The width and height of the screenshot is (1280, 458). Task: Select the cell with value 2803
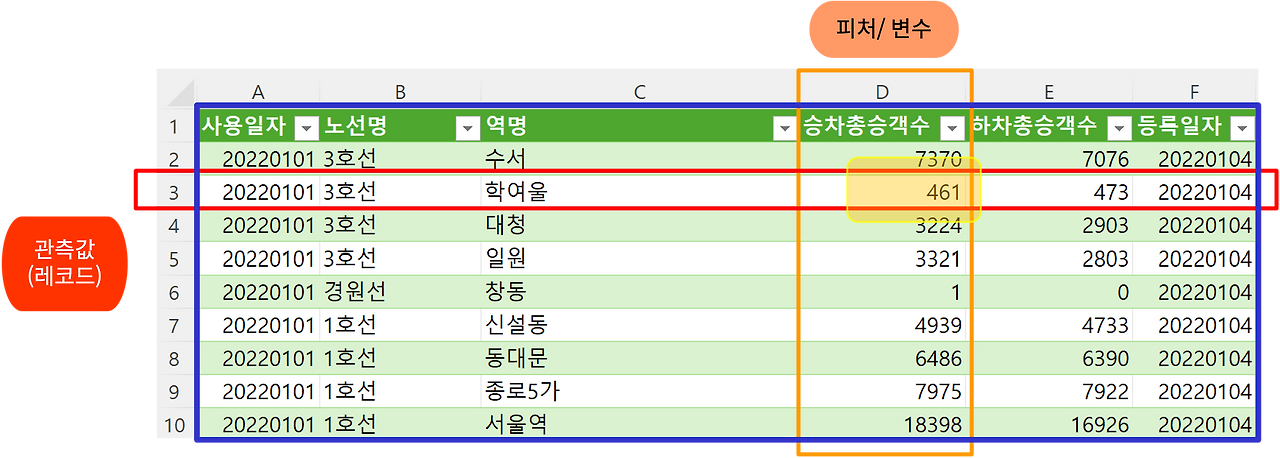coord(1050,258)
